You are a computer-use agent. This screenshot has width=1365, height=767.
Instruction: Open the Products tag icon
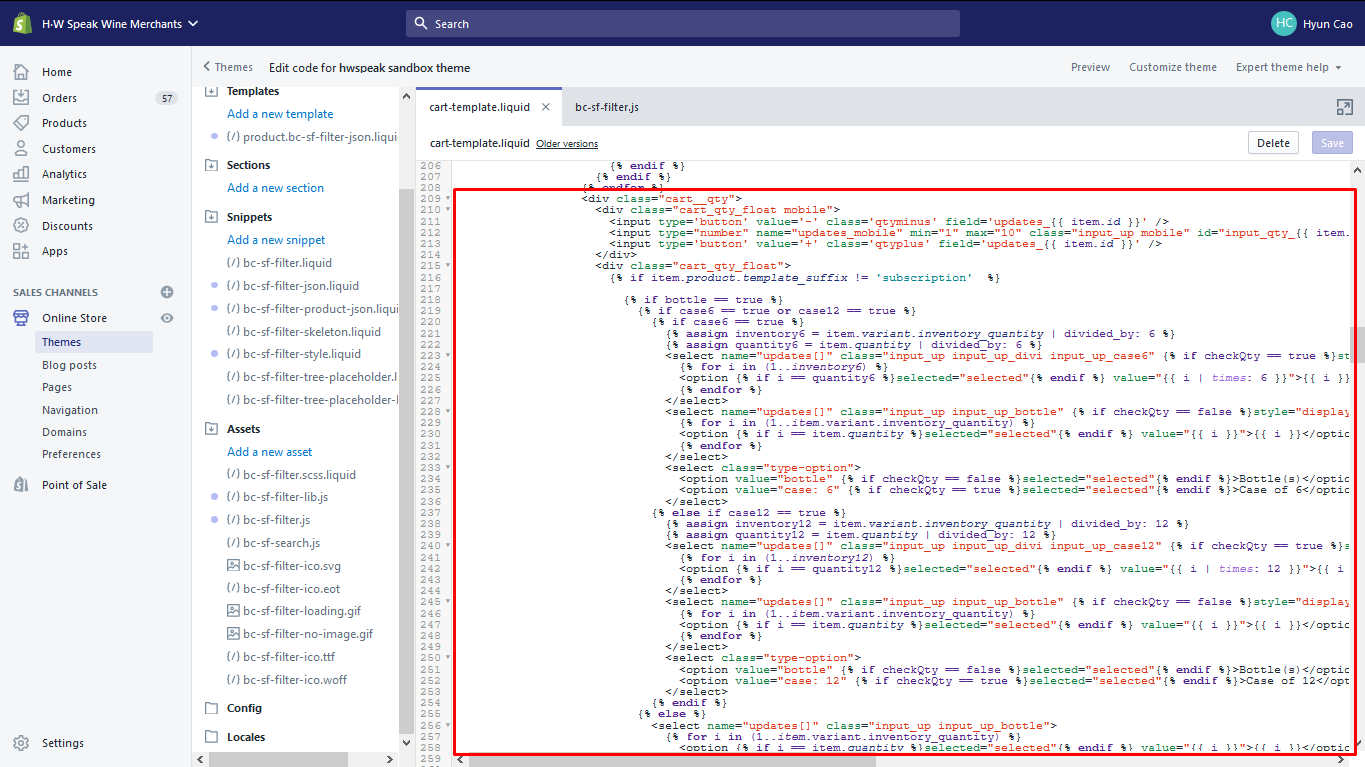click(21, 123)
